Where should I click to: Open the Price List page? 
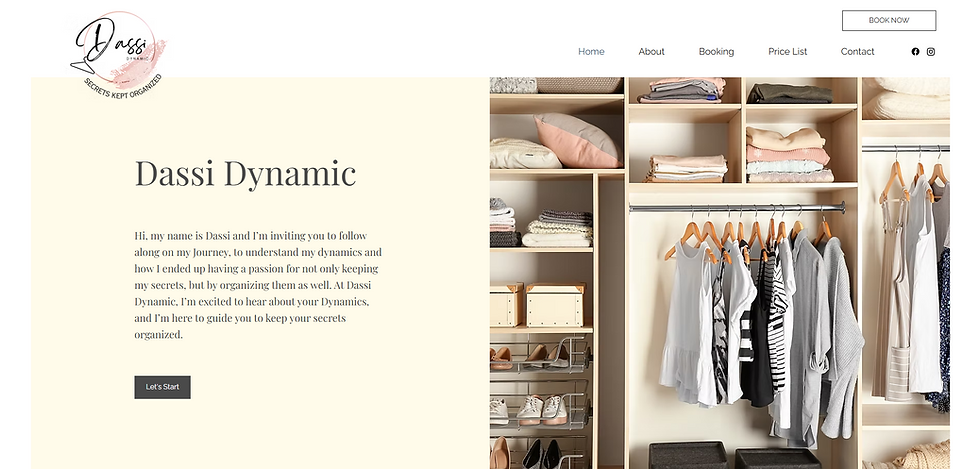pyautogui.click(x=788, y=52)
